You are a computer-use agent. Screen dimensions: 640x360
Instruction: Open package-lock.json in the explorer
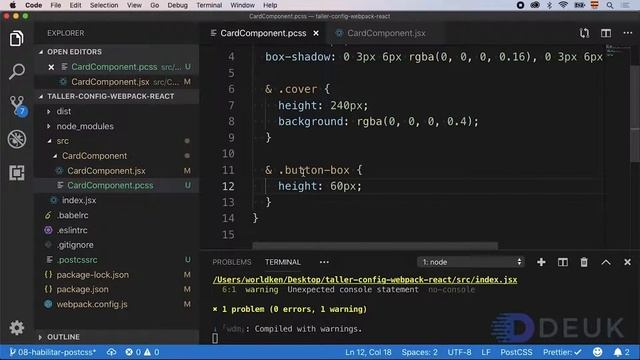[x=93, y=275]
